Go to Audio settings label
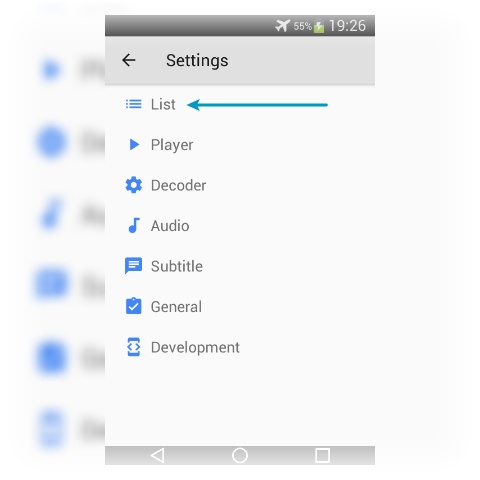 tap(170, 226)
